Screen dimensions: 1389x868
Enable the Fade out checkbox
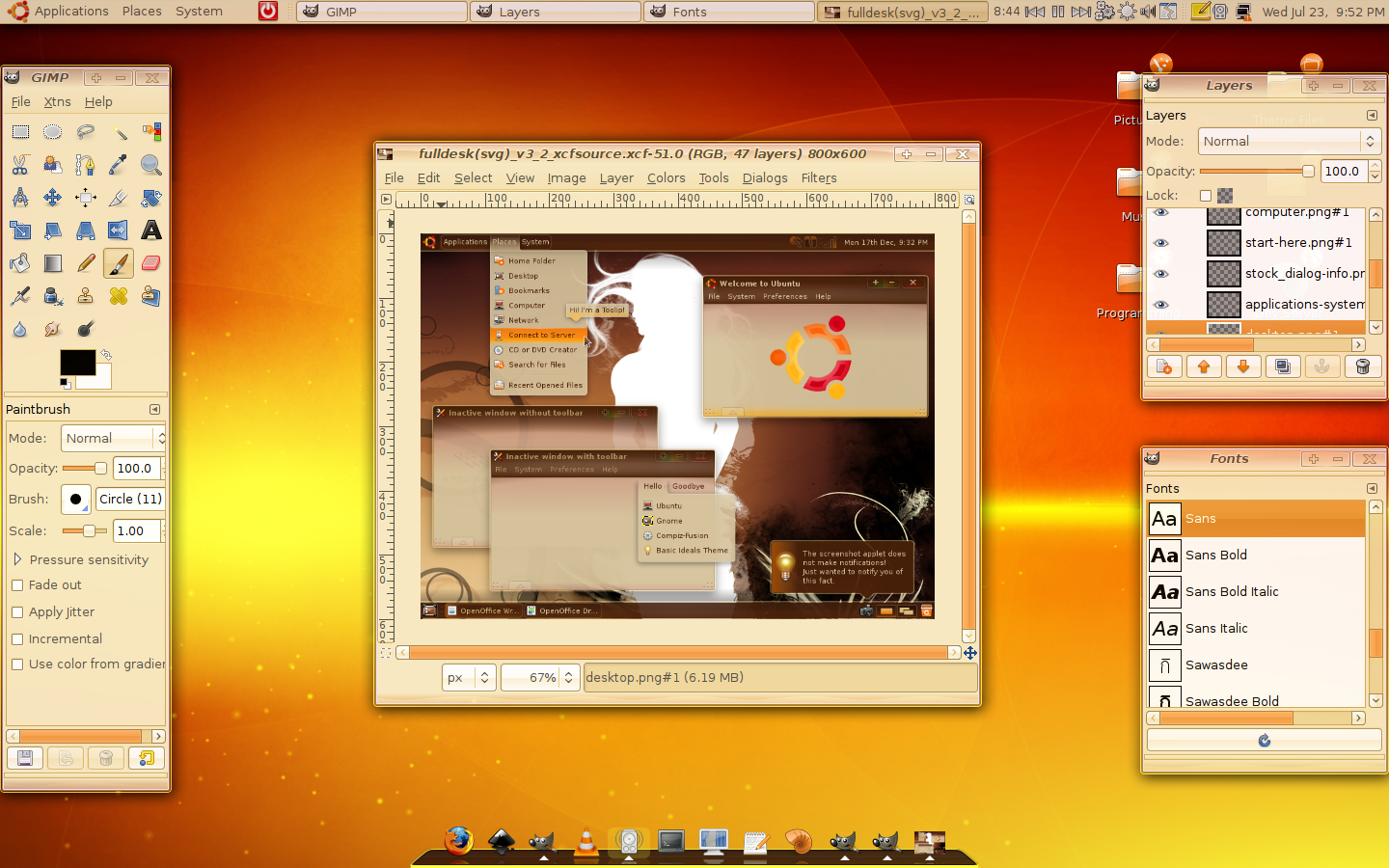coord(17,585)
